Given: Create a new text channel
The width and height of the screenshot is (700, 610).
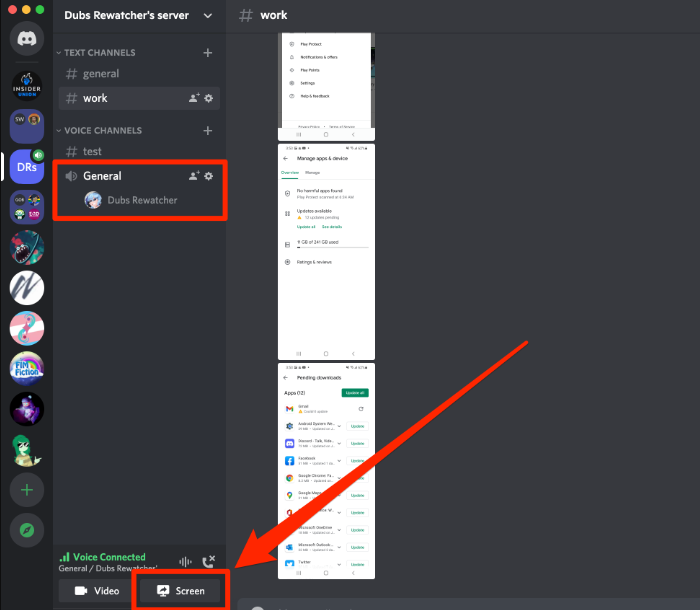Looking at the screenshot, I should (x=208, y=53).
